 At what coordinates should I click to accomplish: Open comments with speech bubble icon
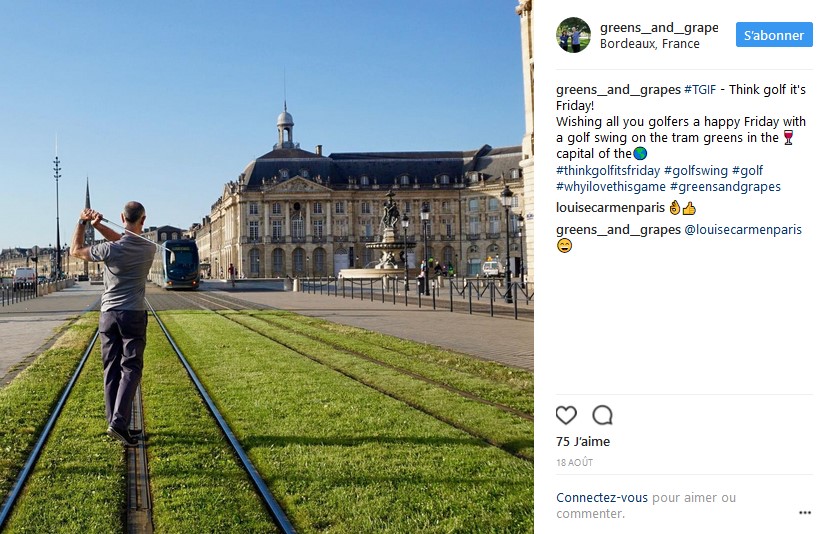(x=602, y=415)
